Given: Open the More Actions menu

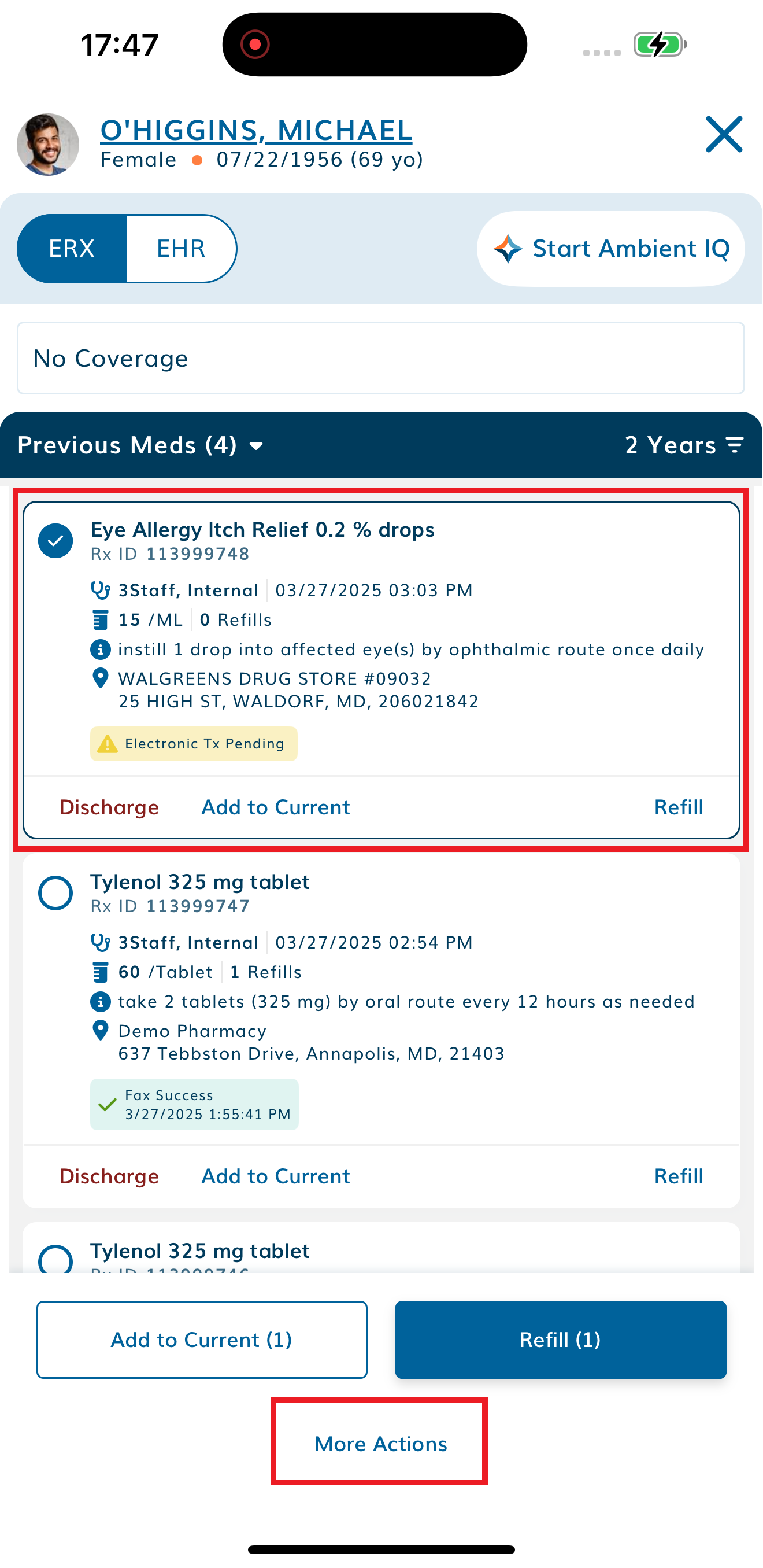Looking at the screenshot, I should [x=380, y=1443].
